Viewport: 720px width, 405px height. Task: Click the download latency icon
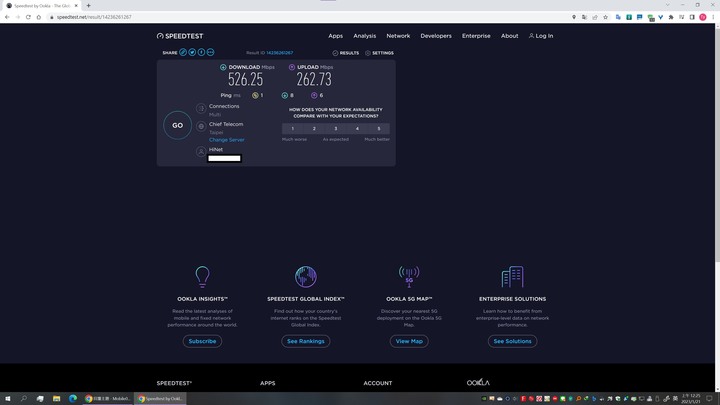tap(285, 96)
